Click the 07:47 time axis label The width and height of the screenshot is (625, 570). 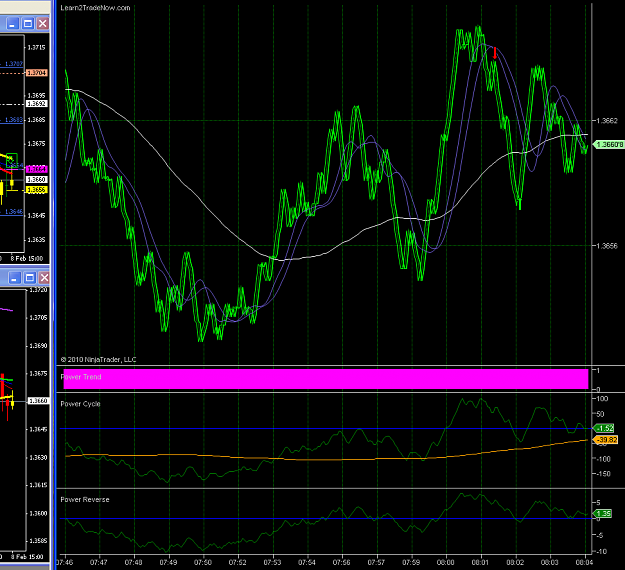[98, 562]
